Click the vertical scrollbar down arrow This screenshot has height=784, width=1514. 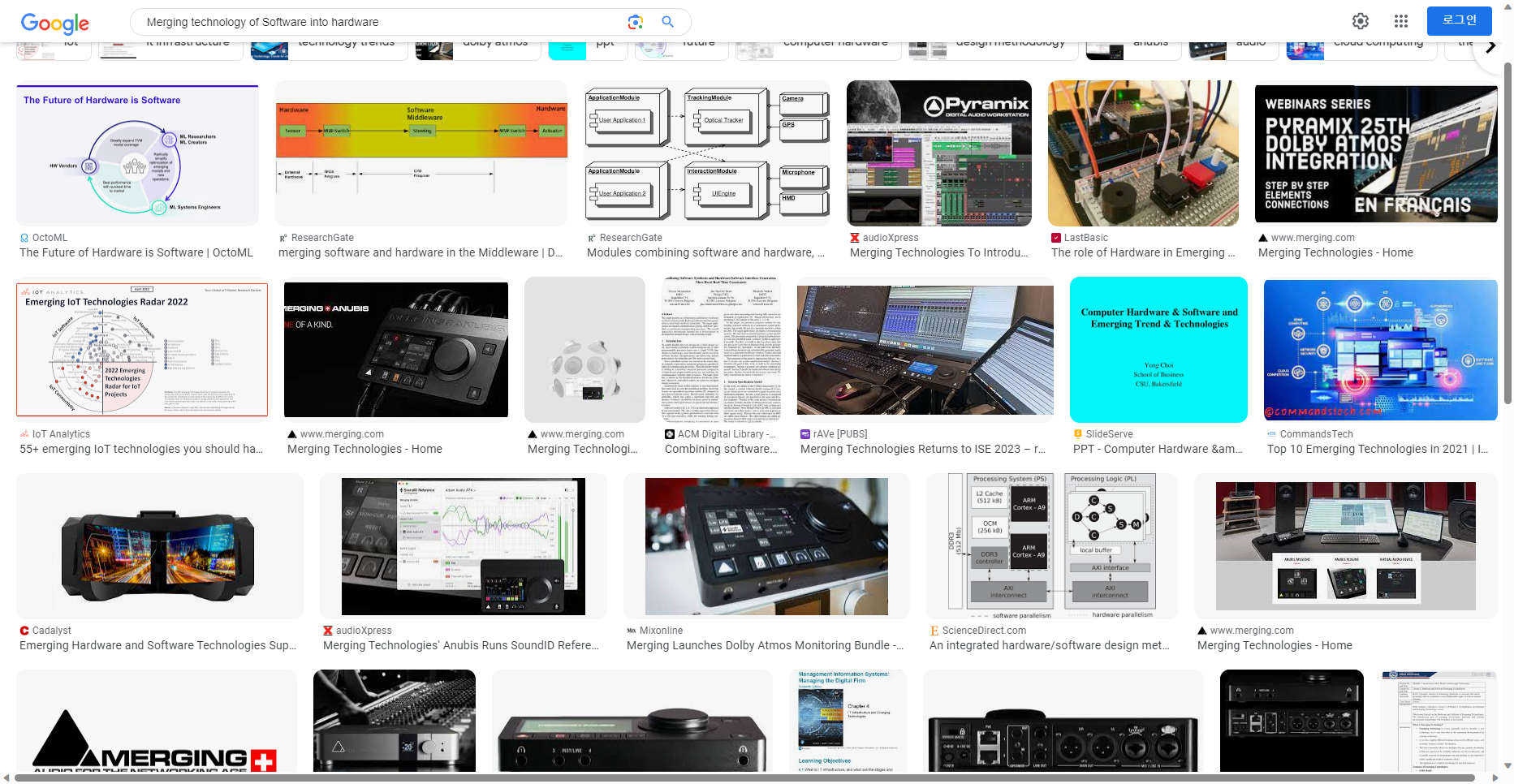[1508, 765]
